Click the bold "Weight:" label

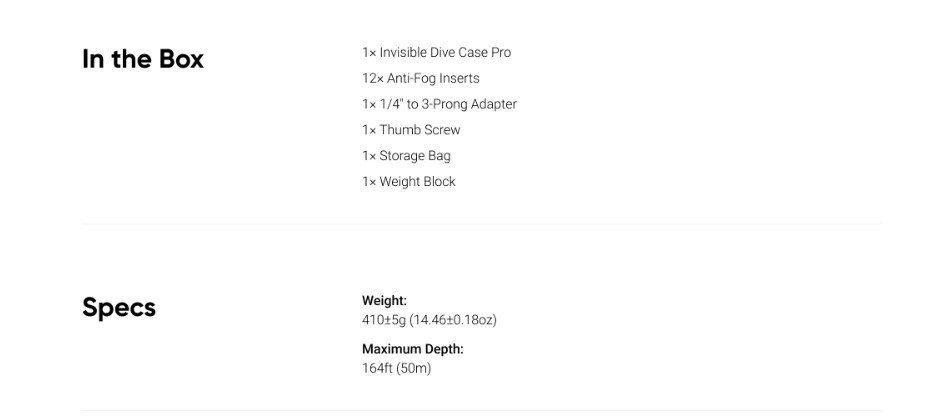pyautogui.click(x=384, y=301)
